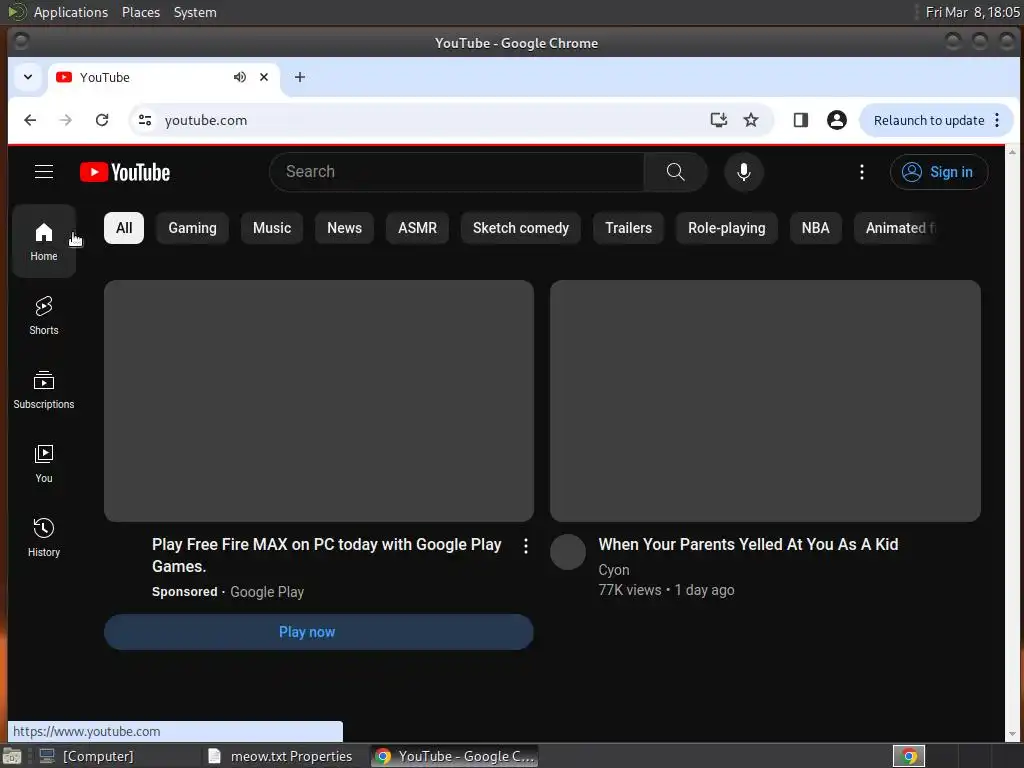Select the Sketch comedy filter chip

click(520, 228)
